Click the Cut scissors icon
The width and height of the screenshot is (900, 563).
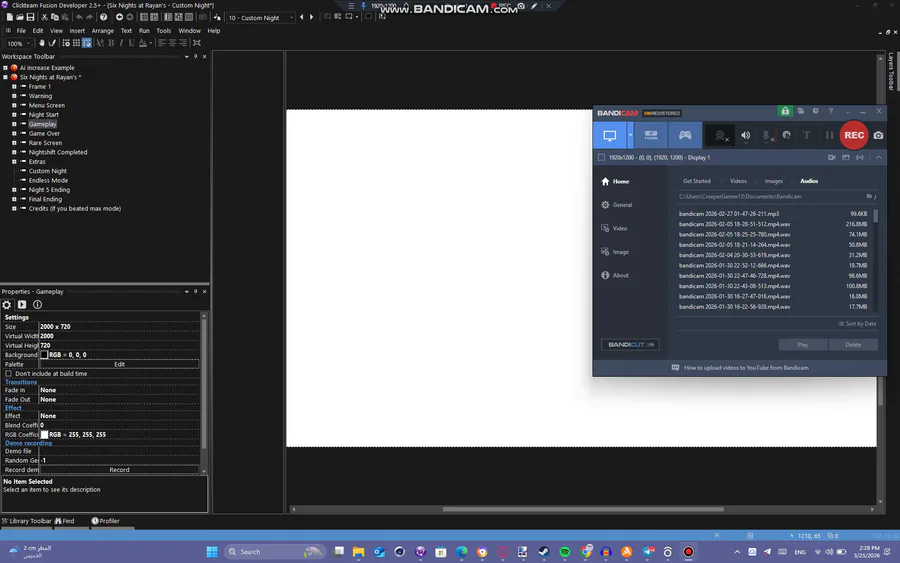click(44, 17)
